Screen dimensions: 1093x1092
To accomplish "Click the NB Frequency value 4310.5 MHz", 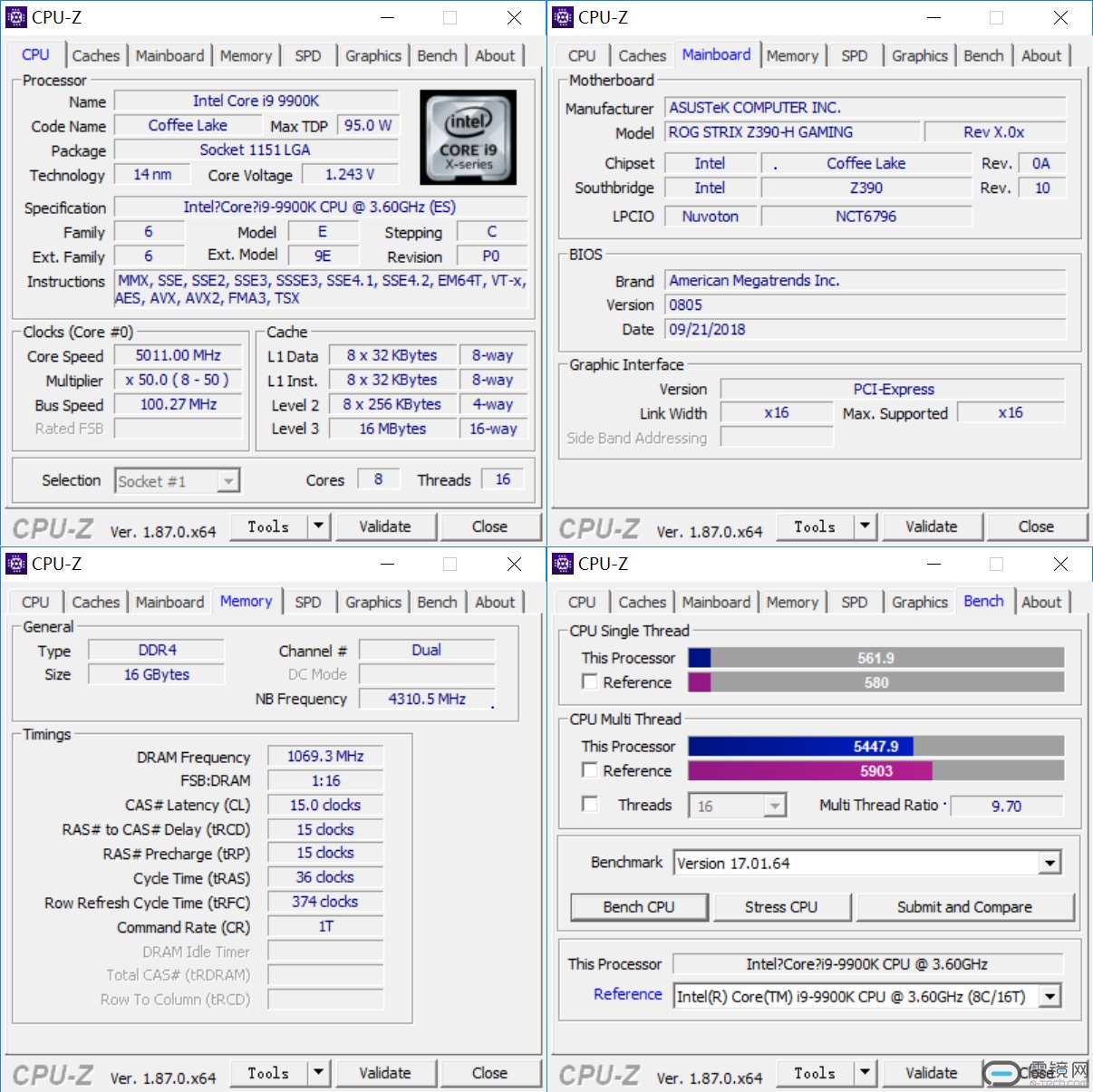I will pos(427,699).
